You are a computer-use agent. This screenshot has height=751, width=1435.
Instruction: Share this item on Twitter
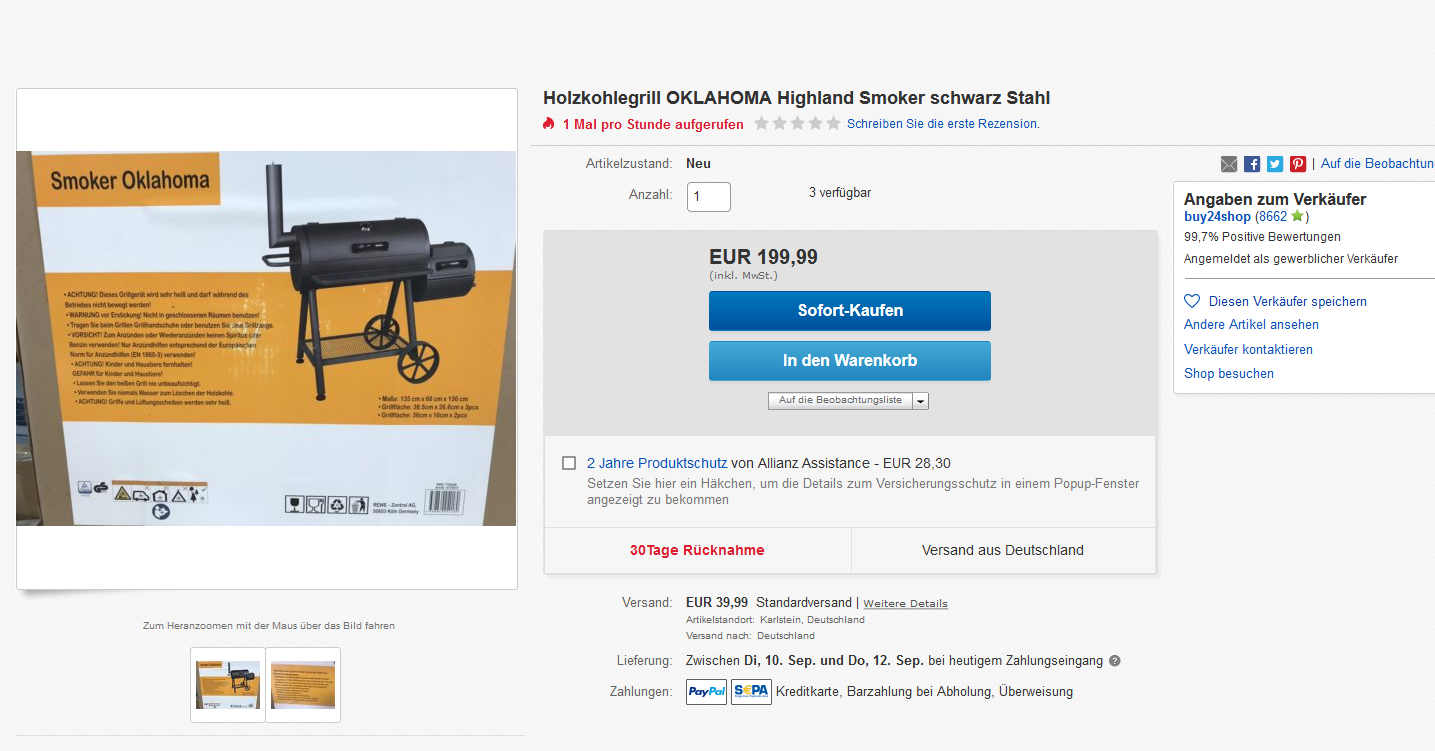click(x=1275, y=164)
